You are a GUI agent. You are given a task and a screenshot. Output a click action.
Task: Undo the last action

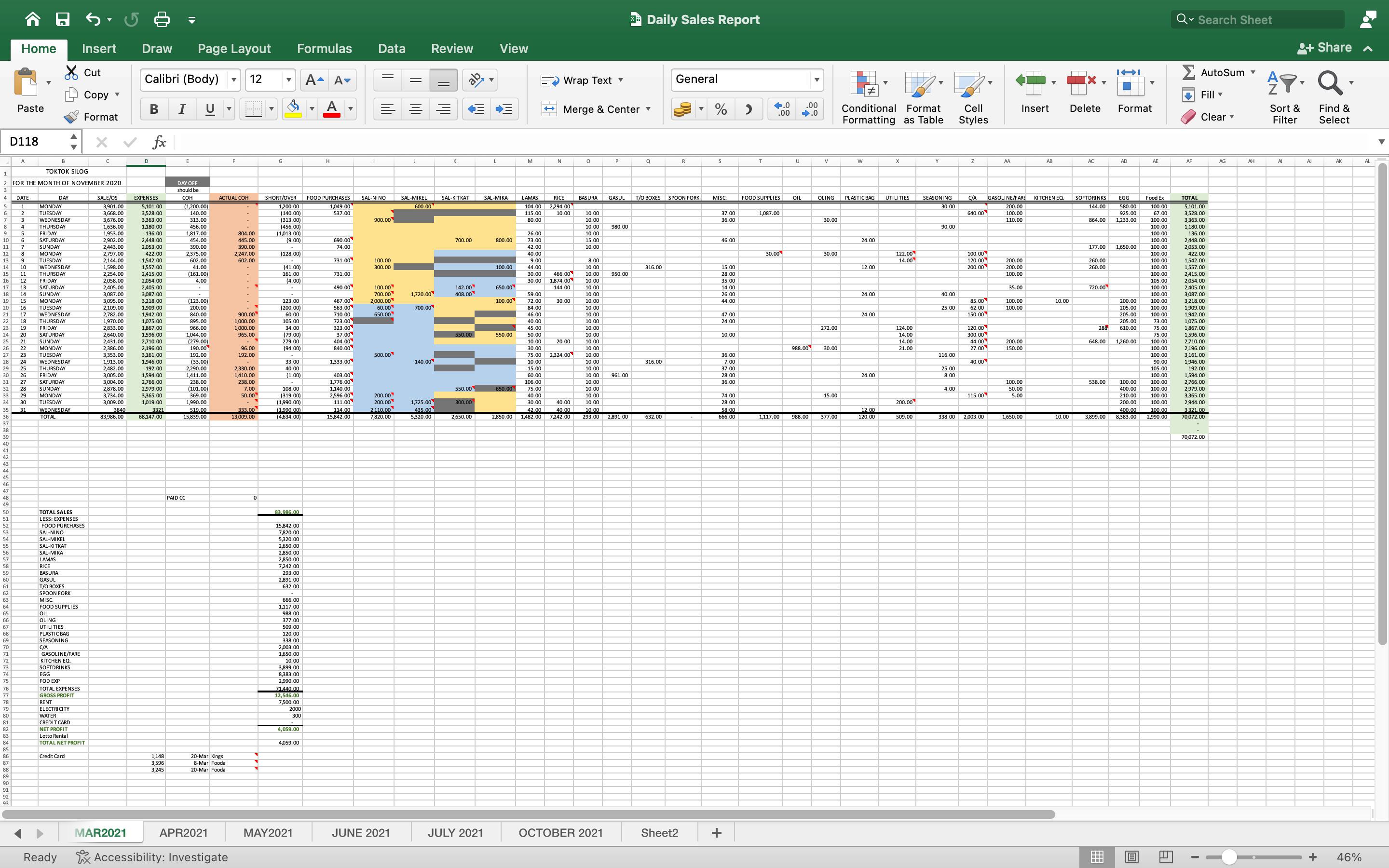[93, 19]
